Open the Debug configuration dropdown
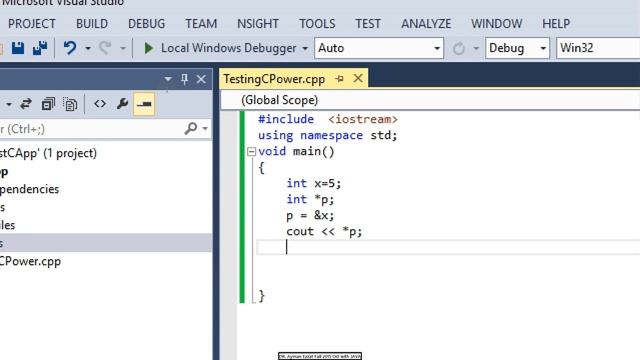Image resolution: width=640 pixels, height=360 pixels. point(517,48)
